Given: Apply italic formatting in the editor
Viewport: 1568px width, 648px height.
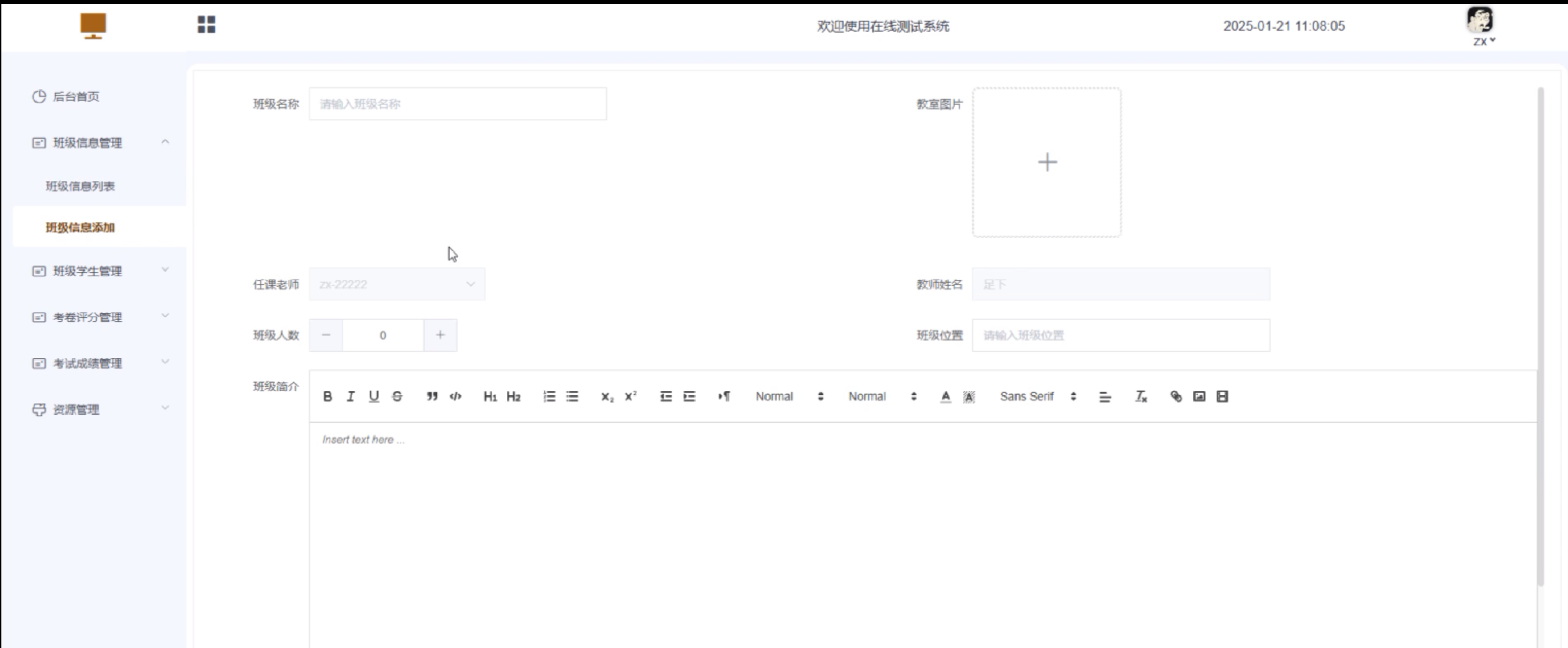Looking at the screenshot, I should pos(351,397).
